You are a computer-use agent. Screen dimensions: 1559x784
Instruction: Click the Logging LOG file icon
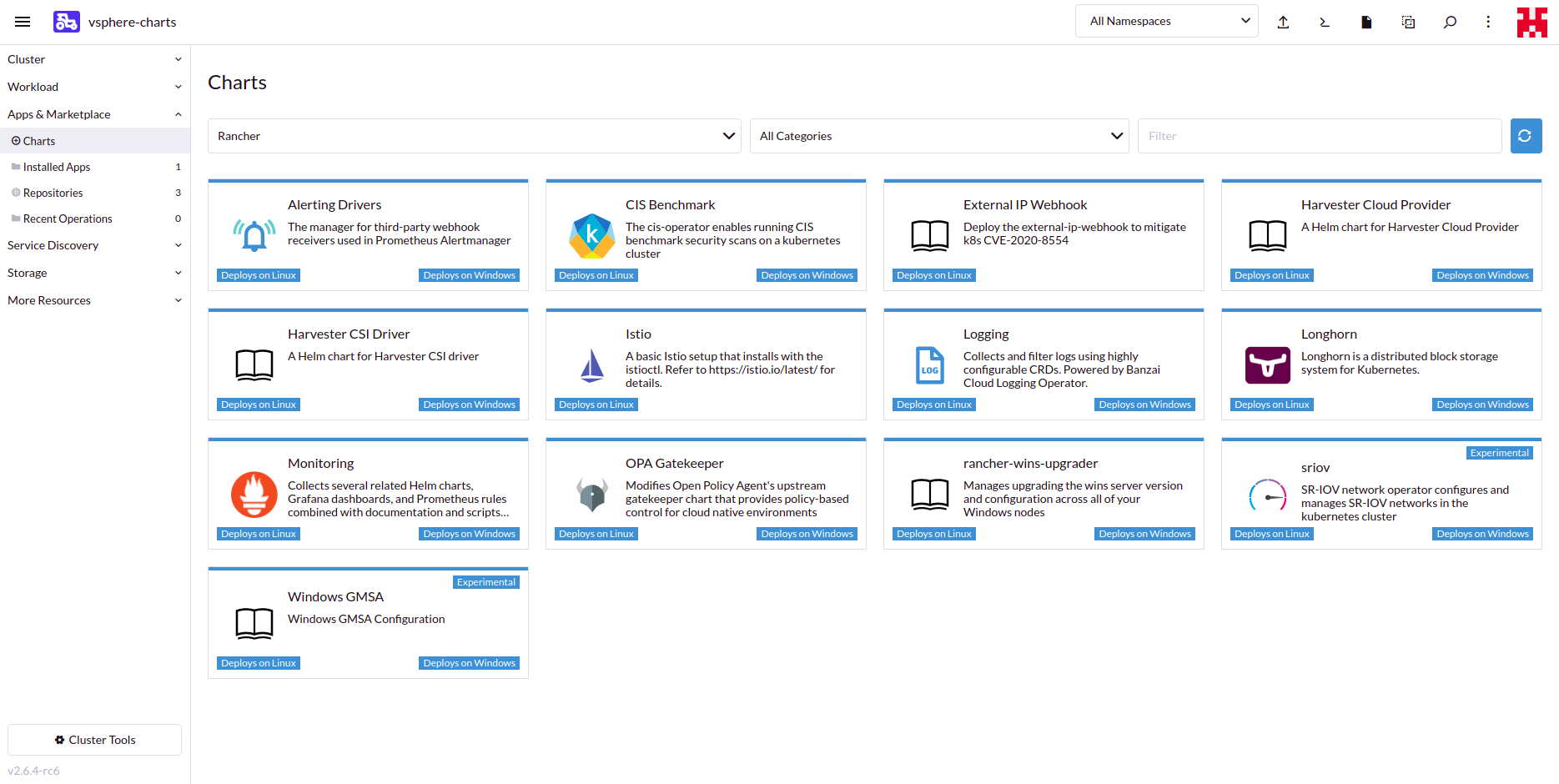[x=930, y=365]
